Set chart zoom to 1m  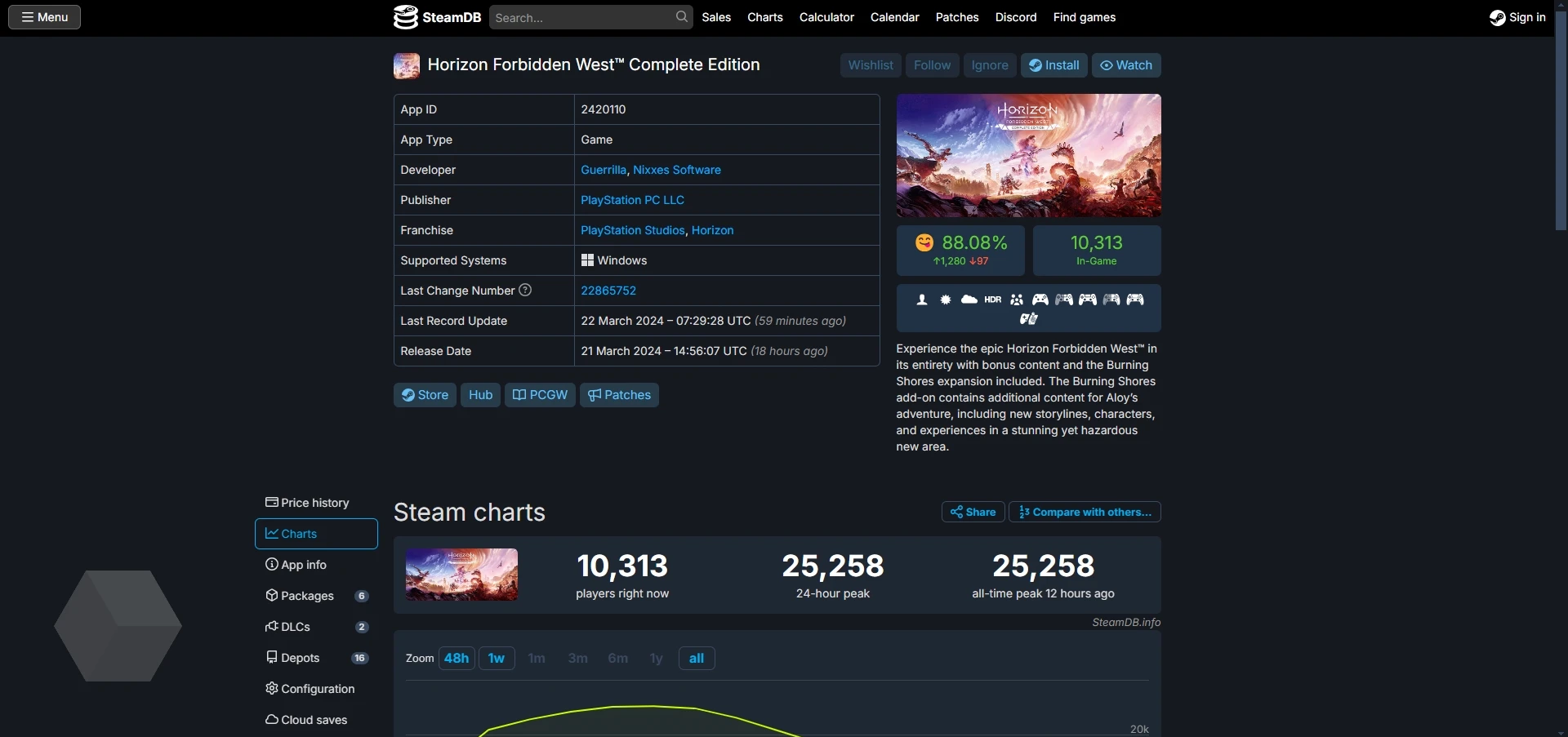tap(537, 658)
